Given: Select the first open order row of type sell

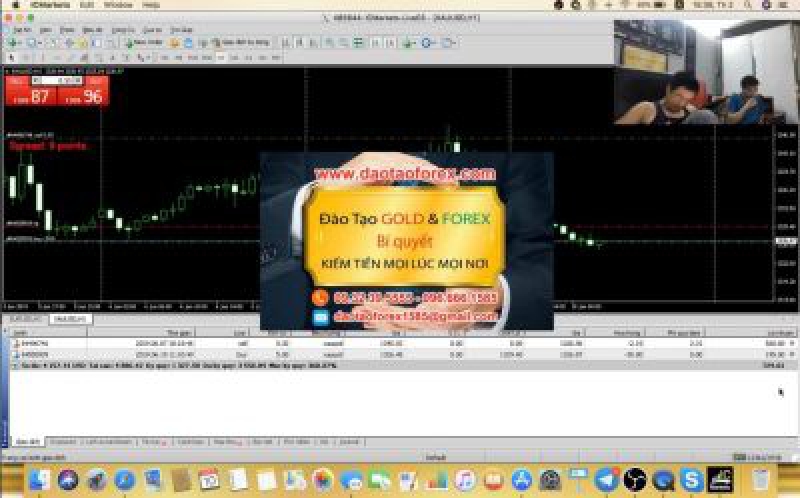Looking at the screenshot, I should tap(403, 343).
